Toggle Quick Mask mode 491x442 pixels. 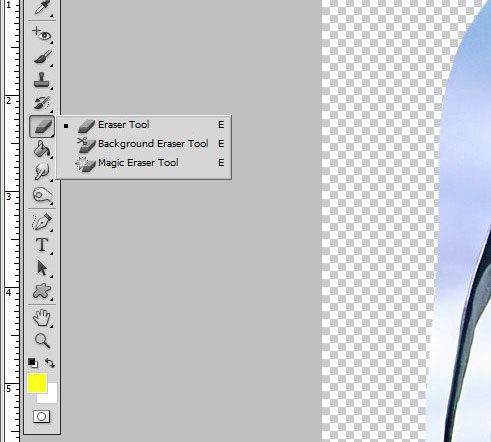pyautogui.click(x=42, y=416)
